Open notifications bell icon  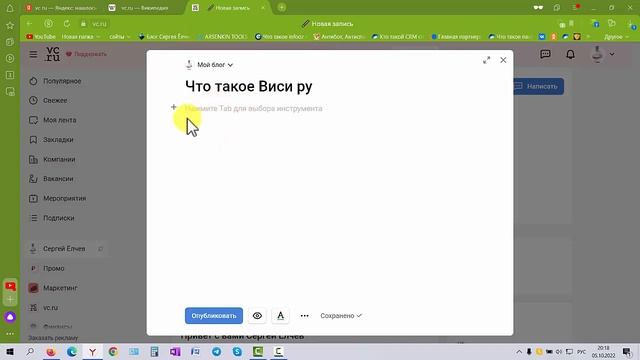(570, 54)
